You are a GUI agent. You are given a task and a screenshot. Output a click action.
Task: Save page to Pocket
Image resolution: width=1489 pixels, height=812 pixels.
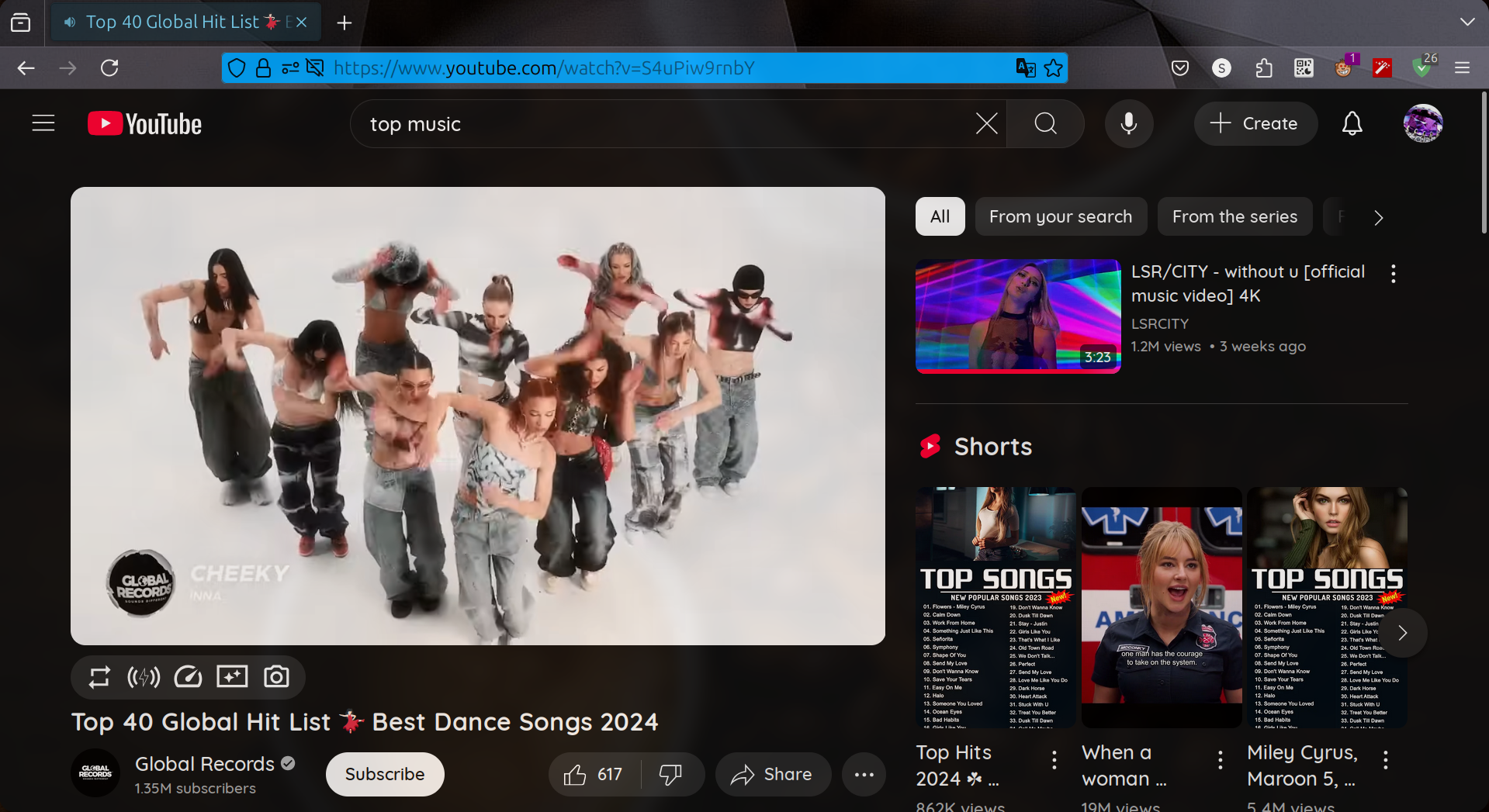[1180, 68]
